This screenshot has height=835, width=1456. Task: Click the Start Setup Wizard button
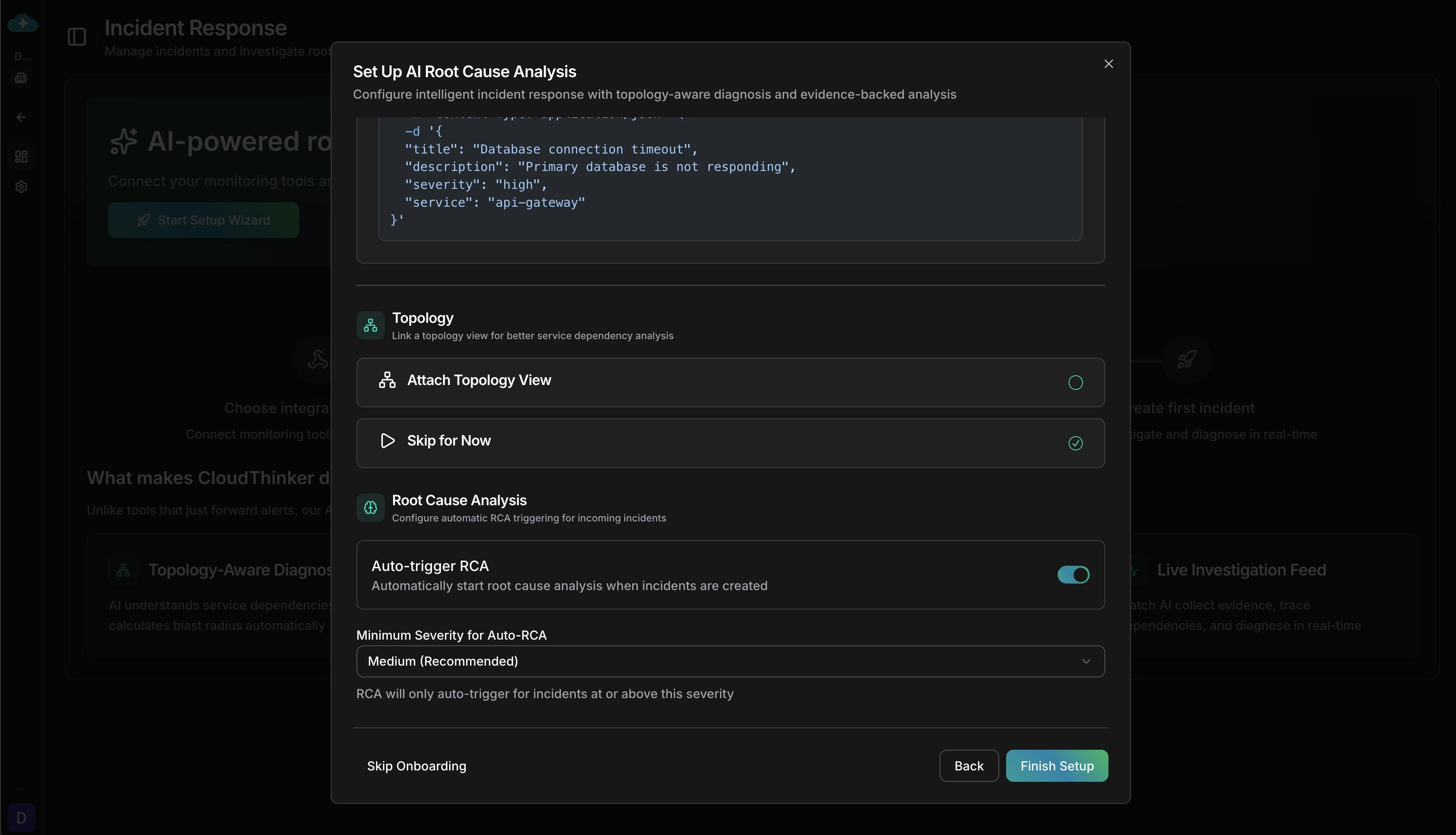(x=203, y=220)
